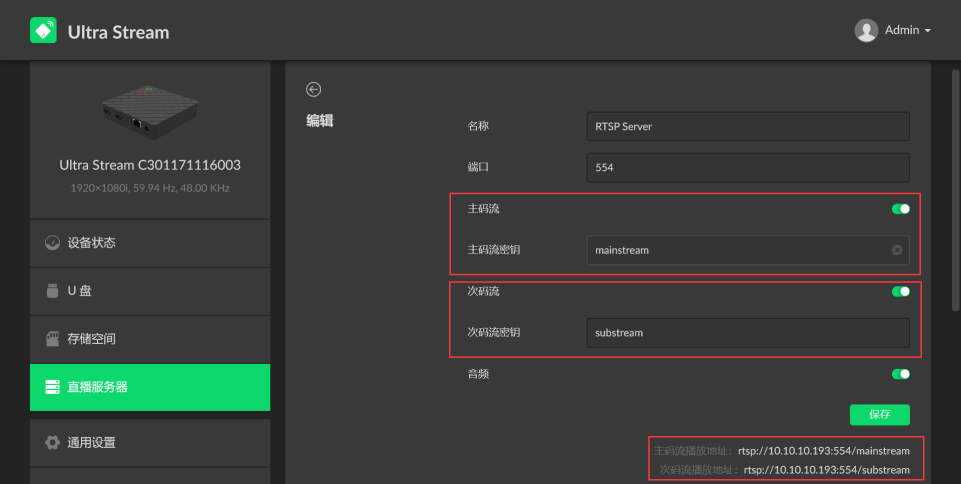Click the U 盘 USB drive icon
Screen dimensions: 961x484
click(52, 291)
